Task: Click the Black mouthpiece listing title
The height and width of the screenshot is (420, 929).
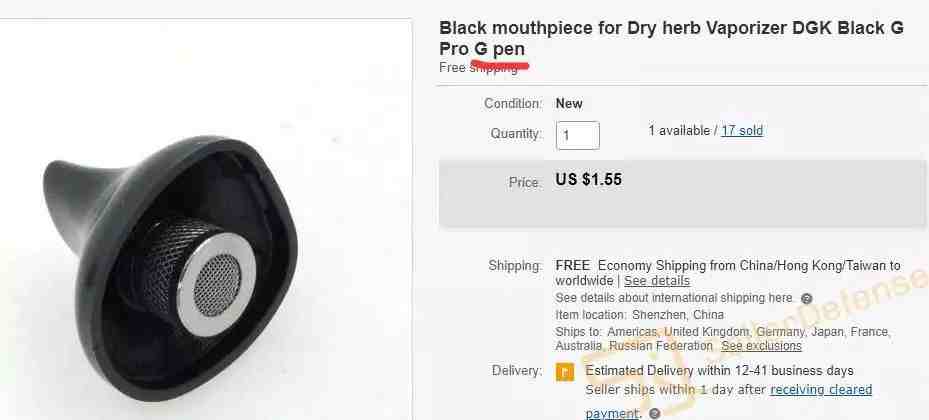Action: pyautogui.click(x=671, y=38)
